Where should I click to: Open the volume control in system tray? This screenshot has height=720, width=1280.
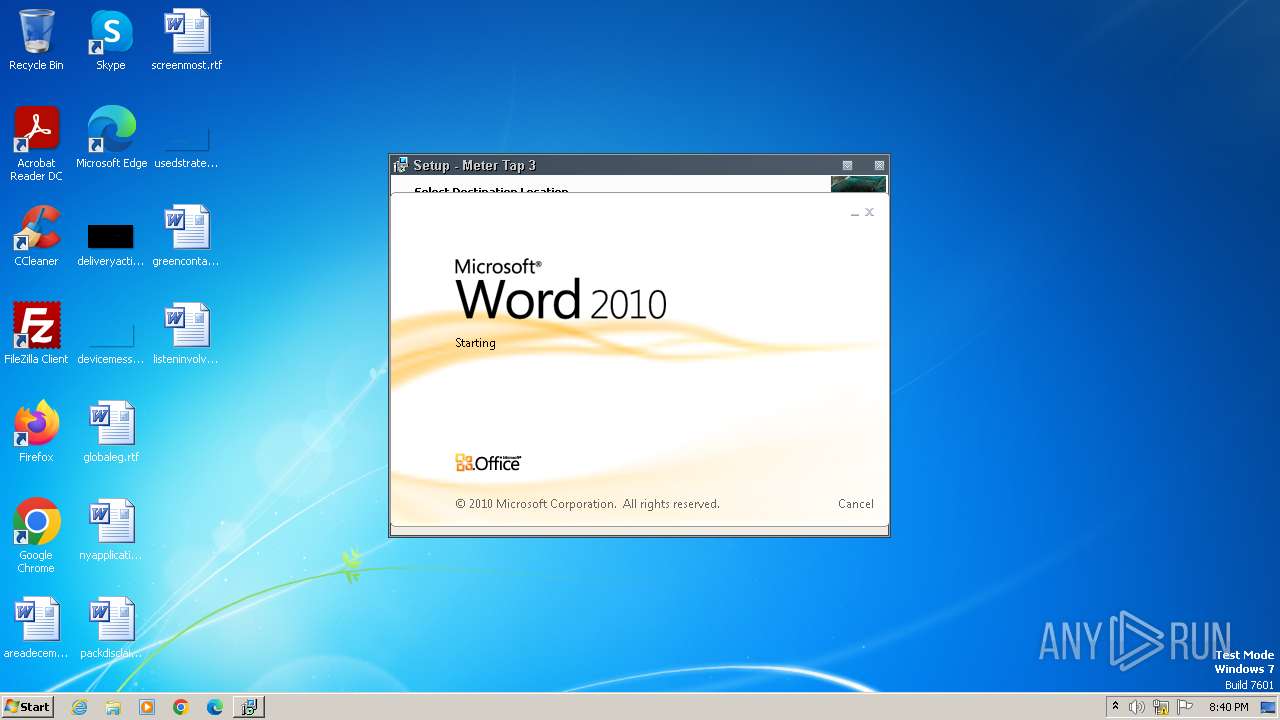(1137, 707)
